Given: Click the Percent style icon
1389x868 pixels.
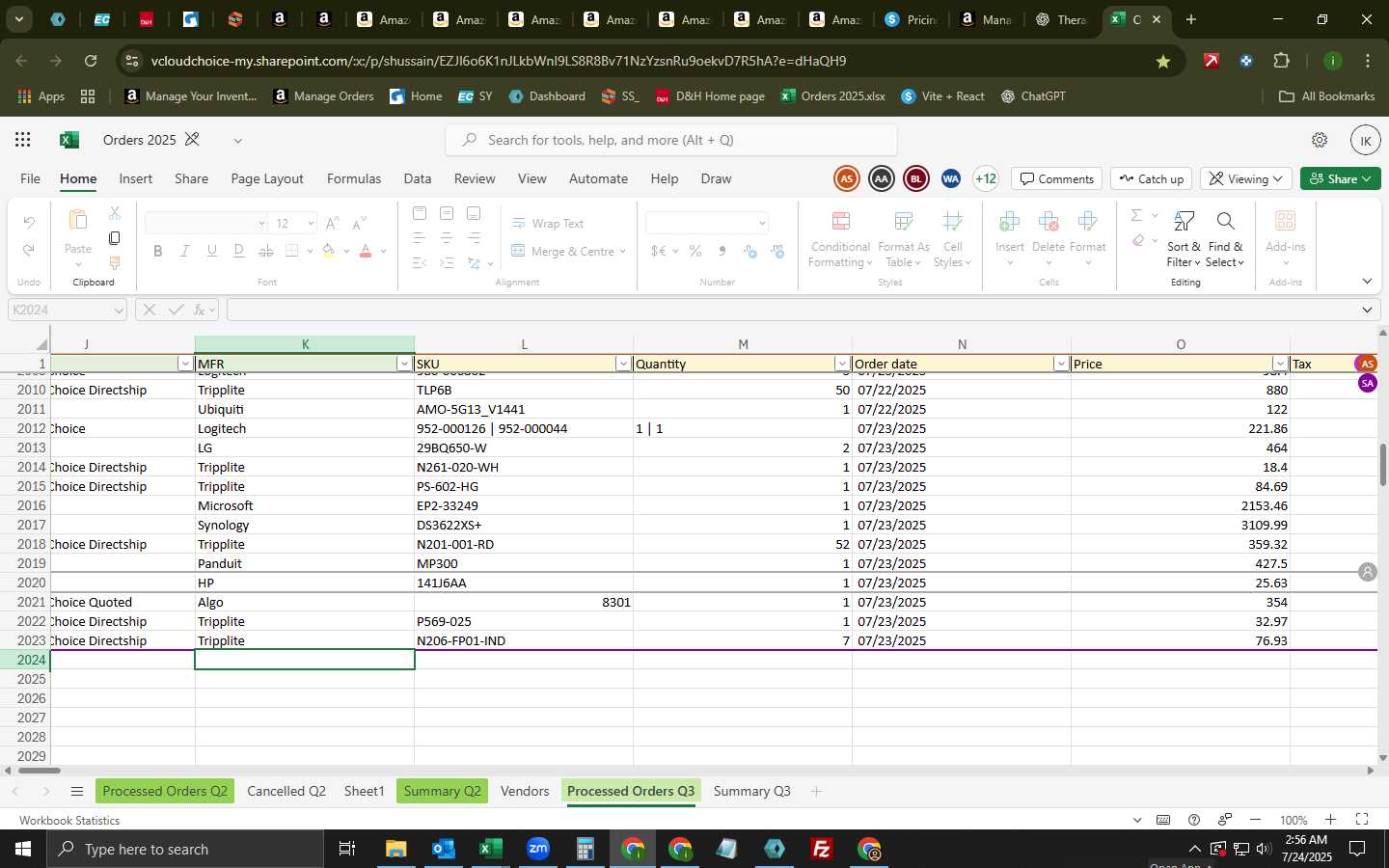Looking at the screenshot, I should click(694, 251).
